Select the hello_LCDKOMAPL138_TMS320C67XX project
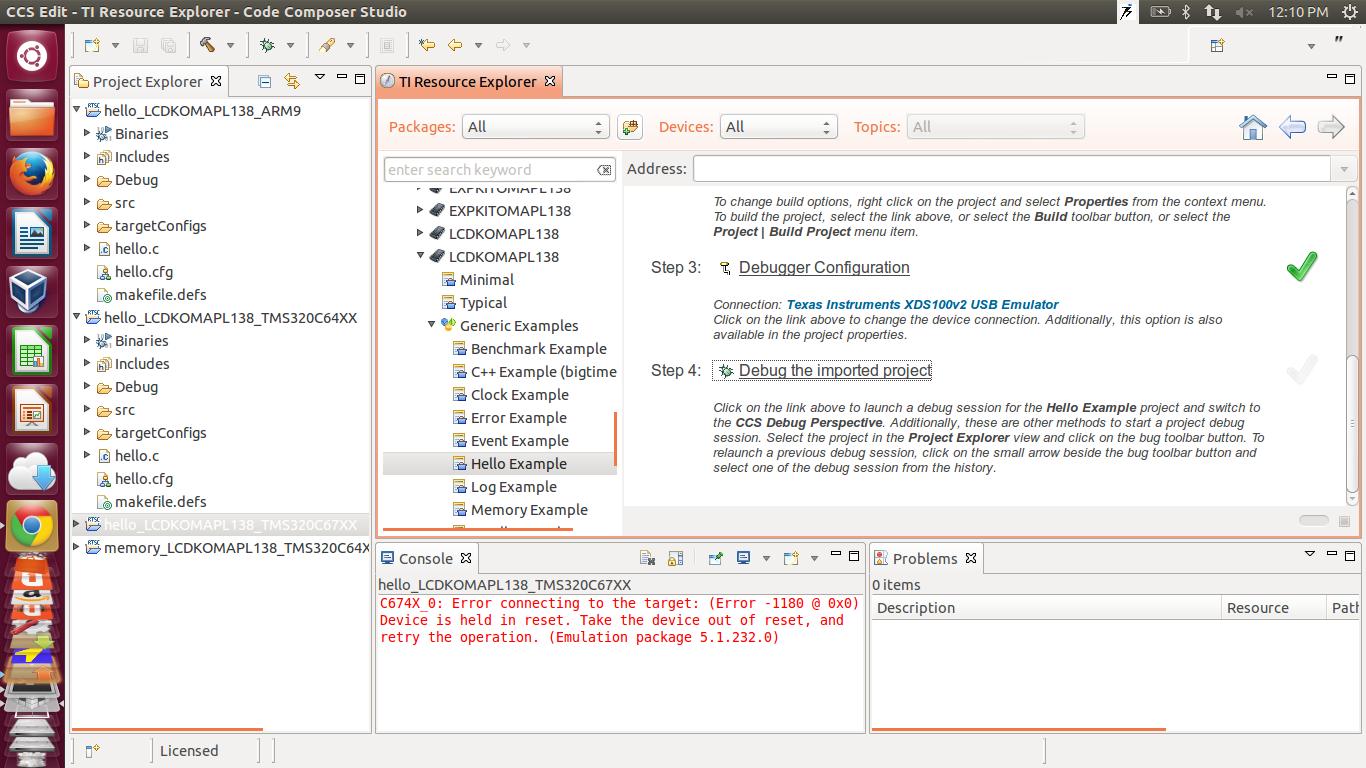The height and width of the screenshot is (768, 1366). 230,525
